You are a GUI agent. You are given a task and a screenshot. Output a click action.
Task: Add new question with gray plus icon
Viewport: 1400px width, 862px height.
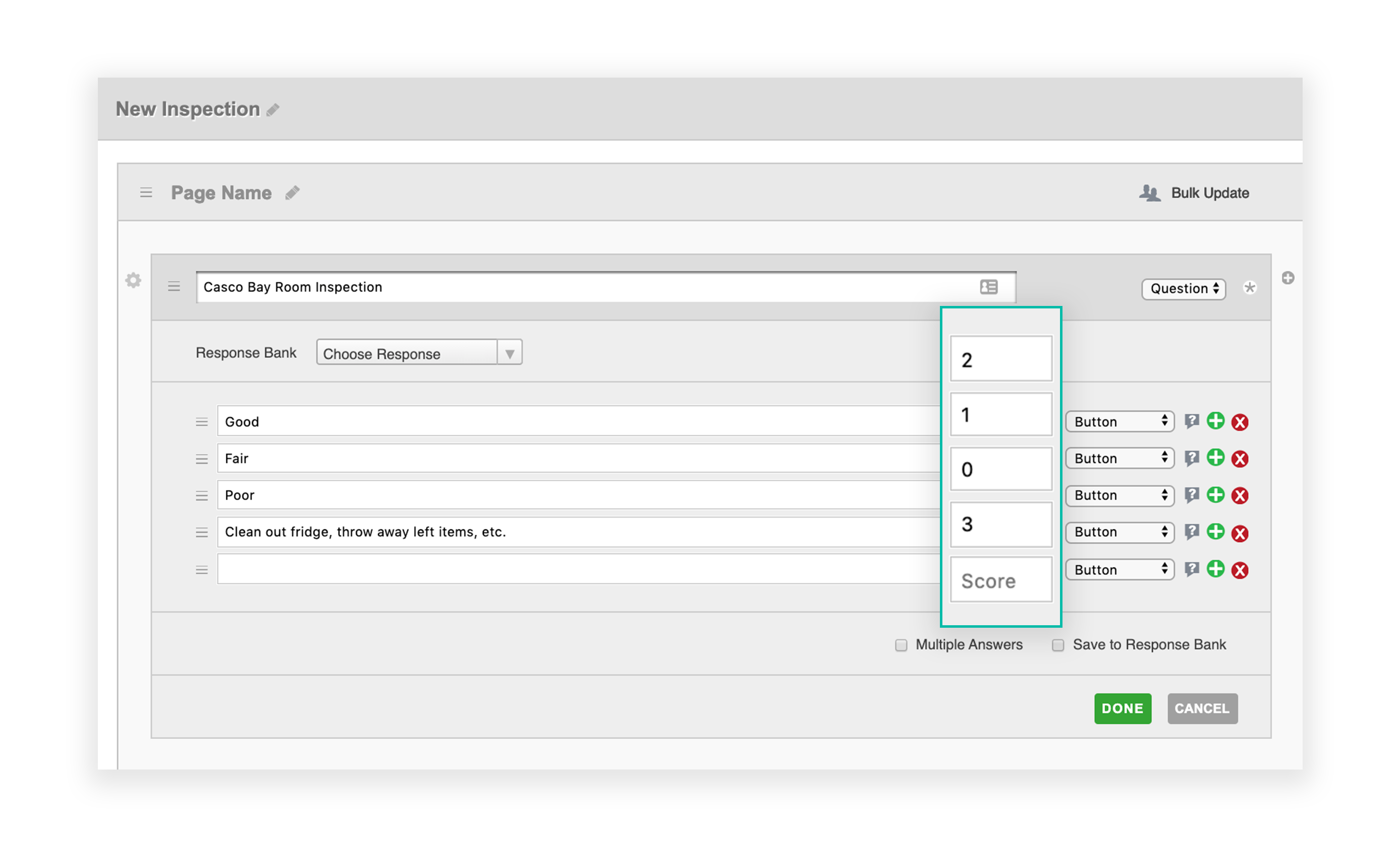point(1288,278)
